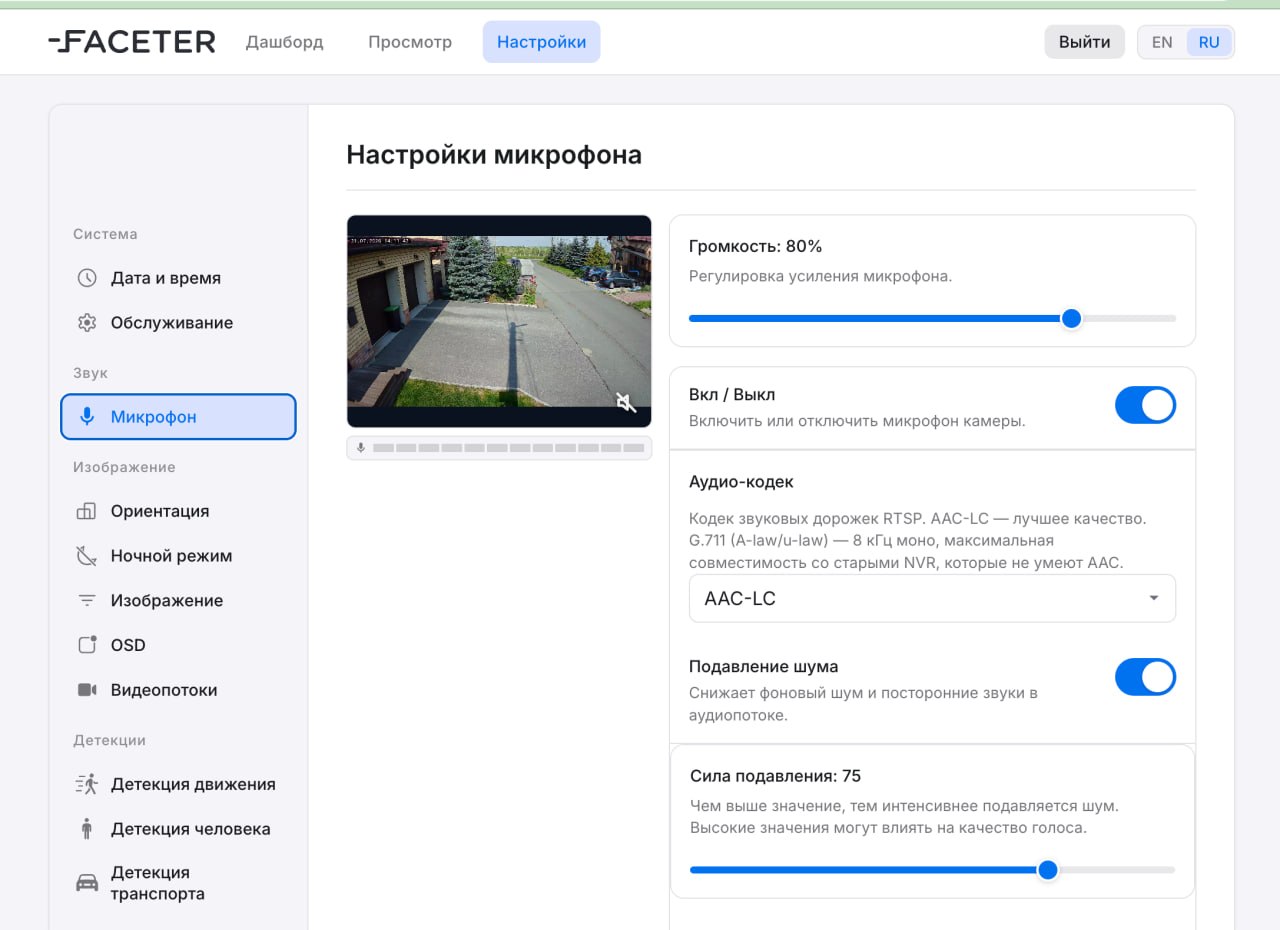Screen dimensions: 1280x930
Task: Select the Настройки tab
Action: tap(541, 42)
